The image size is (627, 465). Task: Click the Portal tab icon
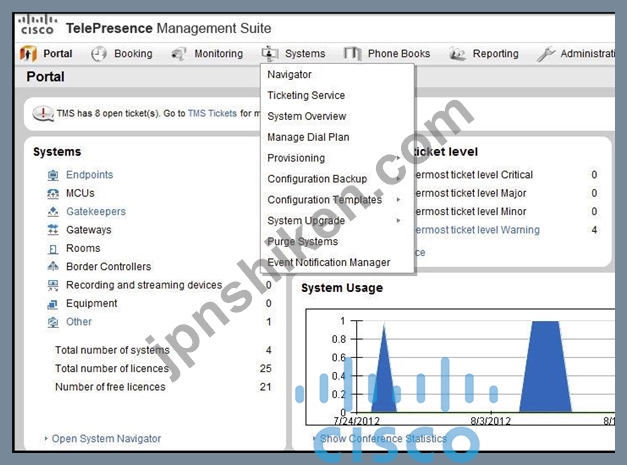[x=28, y=54]
